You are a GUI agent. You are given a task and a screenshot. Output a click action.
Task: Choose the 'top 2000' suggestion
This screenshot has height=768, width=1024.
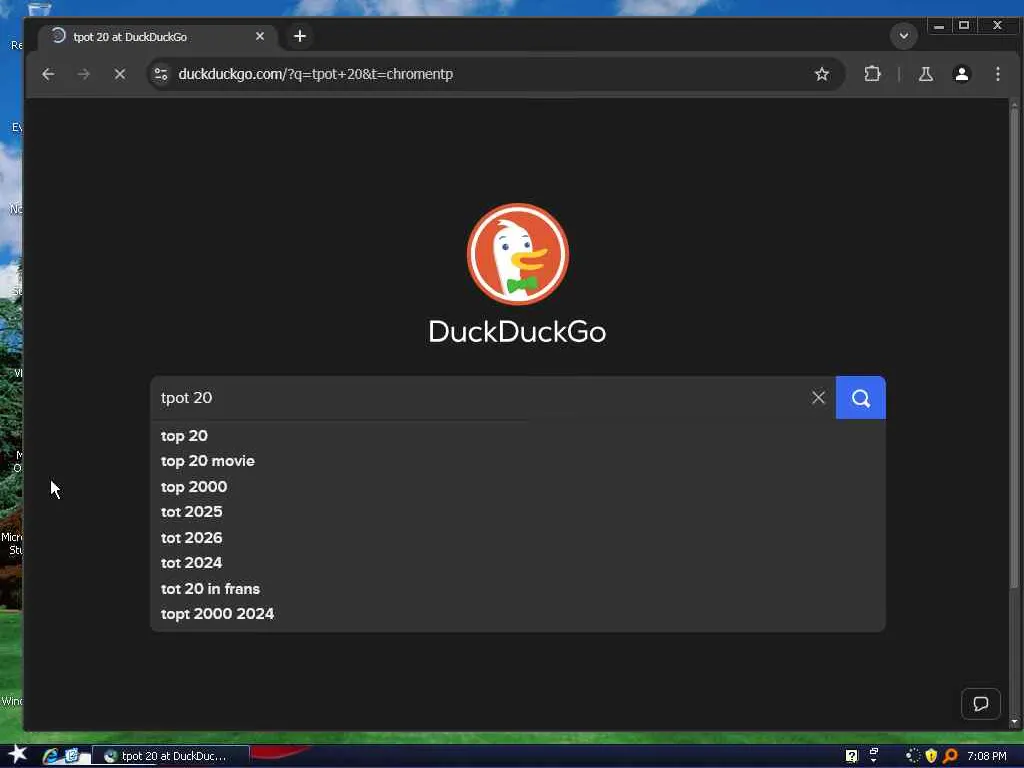tap(518, 487)
